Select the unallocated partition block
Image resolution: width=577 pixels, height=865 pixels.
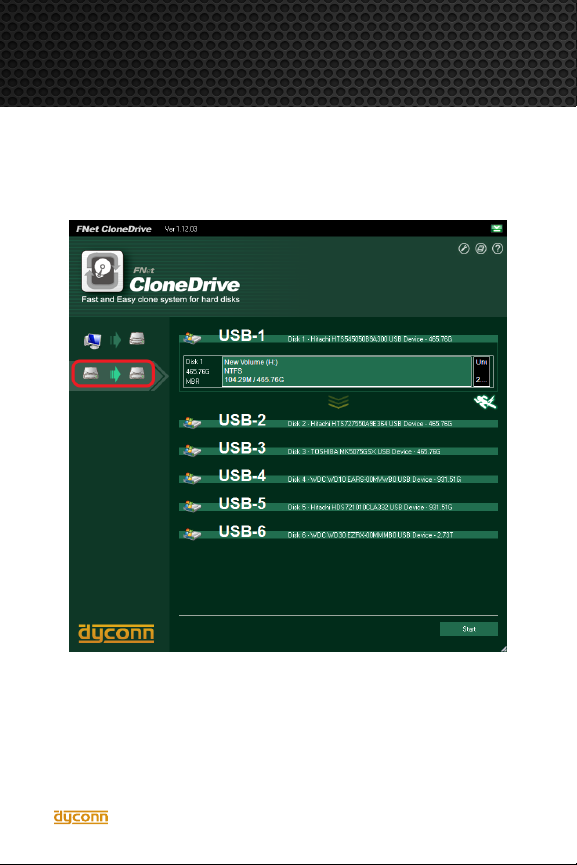482,371
